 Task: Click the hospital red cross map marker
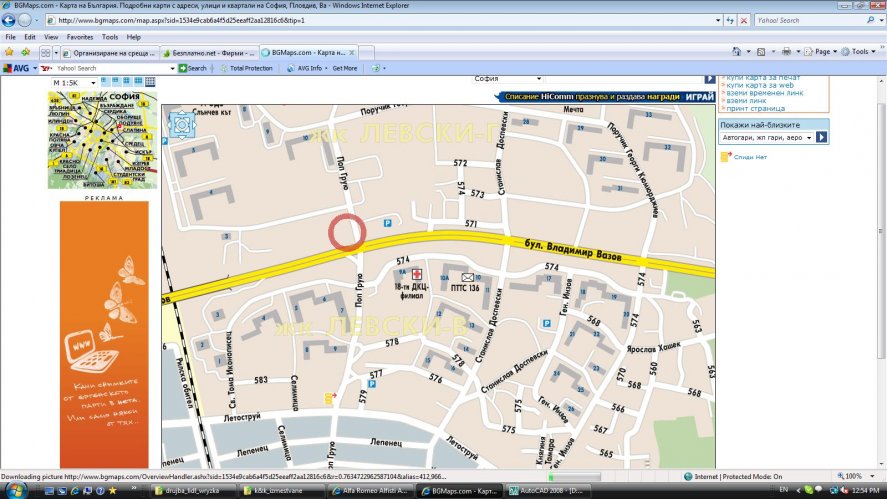click(418, 274)
